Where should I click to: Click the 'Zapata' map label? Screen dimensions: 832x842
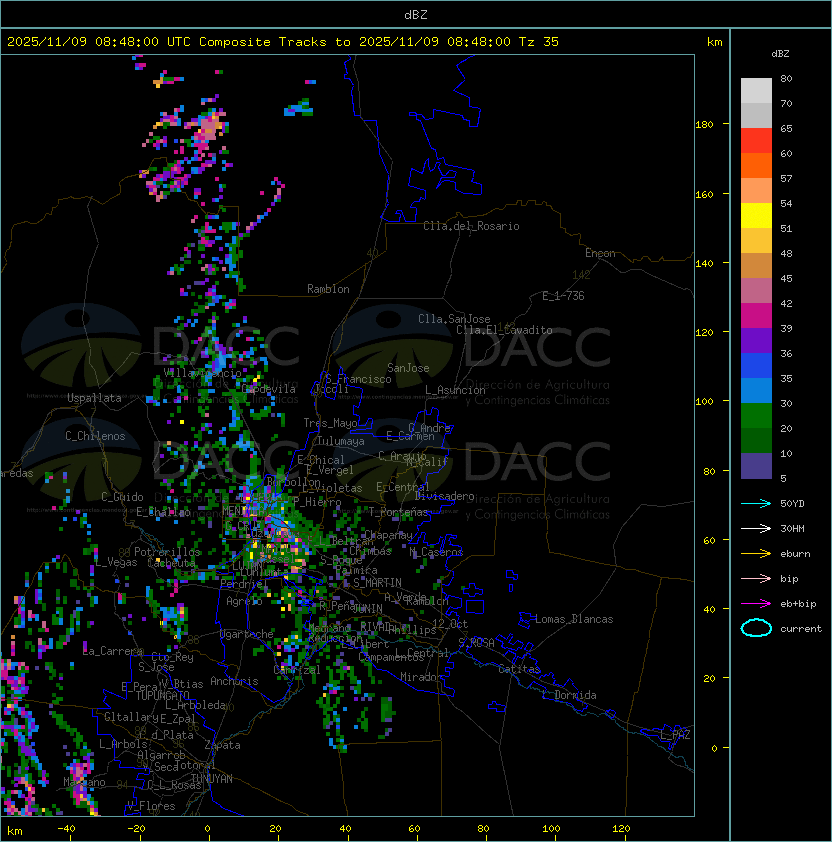[222, 745]
